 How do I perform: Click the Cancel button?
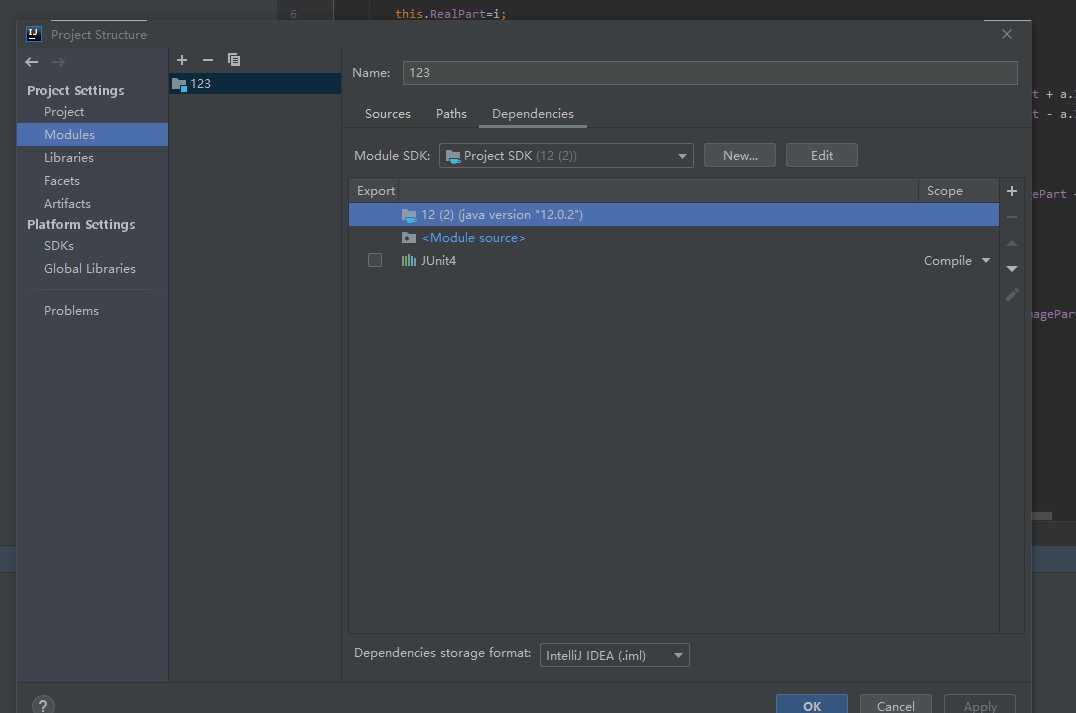896,705
